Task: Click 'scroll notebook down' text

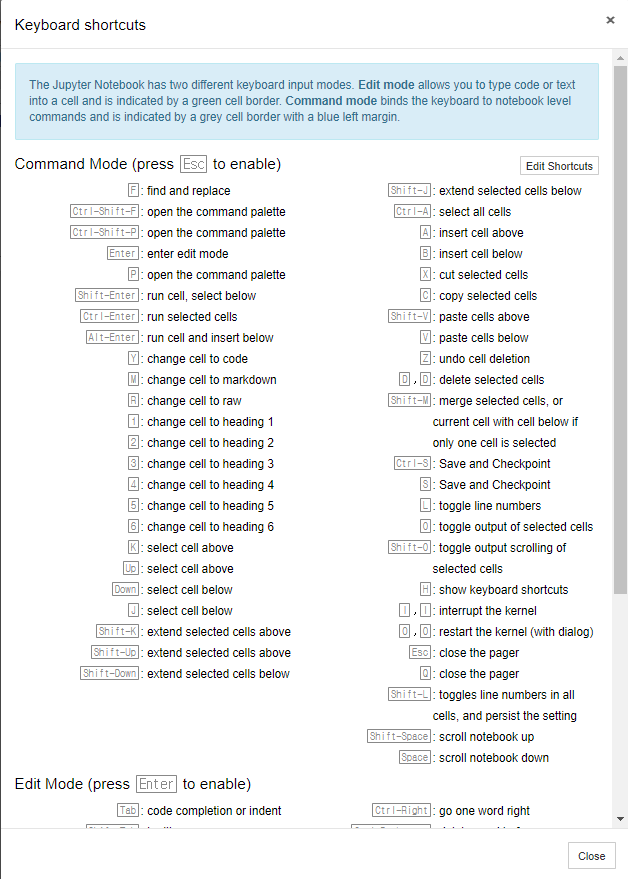Action: point(494,757)
